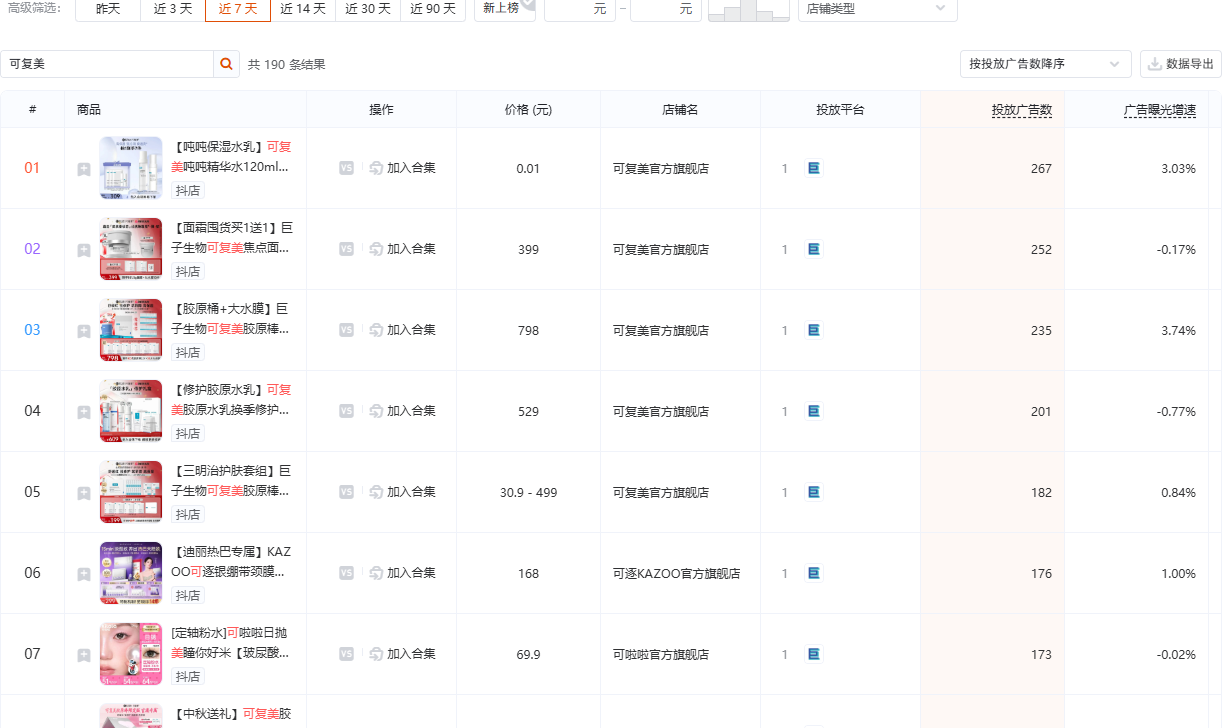
Task: Open store 可复美官方旗舰店 in row 01
Action: pos(661,169)
